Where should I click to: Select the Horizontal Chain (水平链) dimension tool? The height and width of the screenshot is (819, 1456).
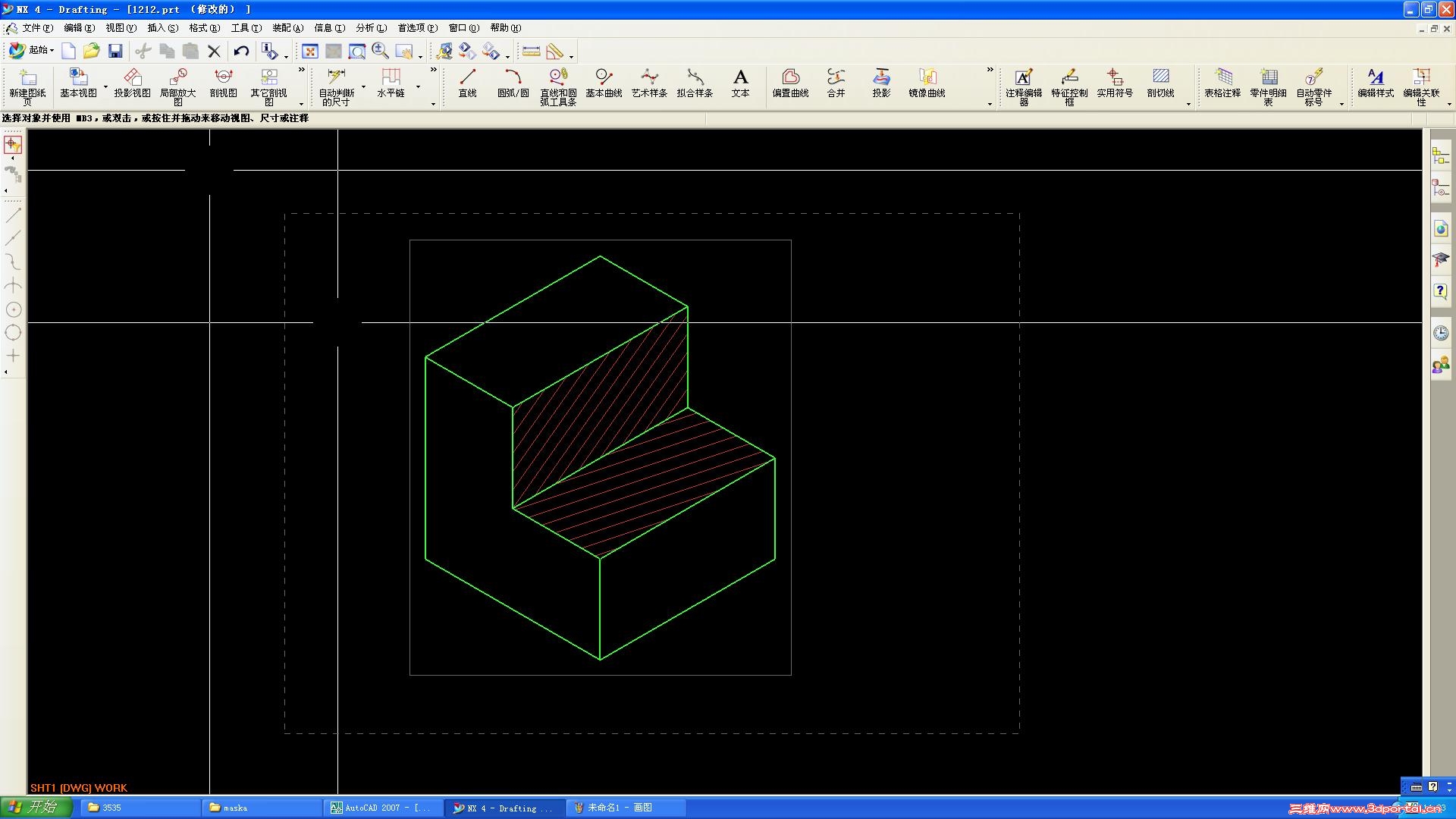pos(391,83)
